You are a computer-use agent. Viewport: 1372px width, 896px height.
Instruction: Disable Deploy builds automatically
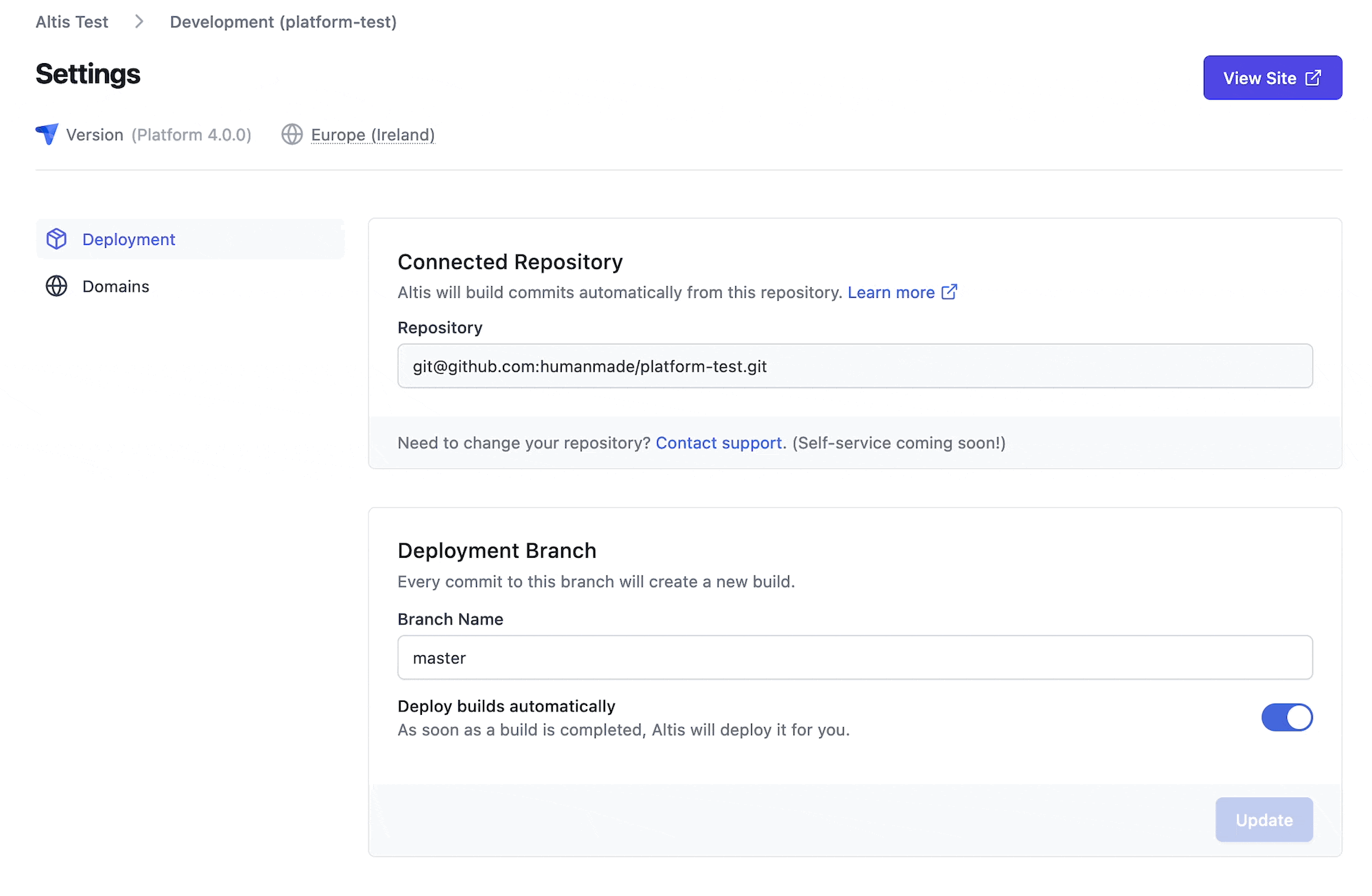point(1287,717)
